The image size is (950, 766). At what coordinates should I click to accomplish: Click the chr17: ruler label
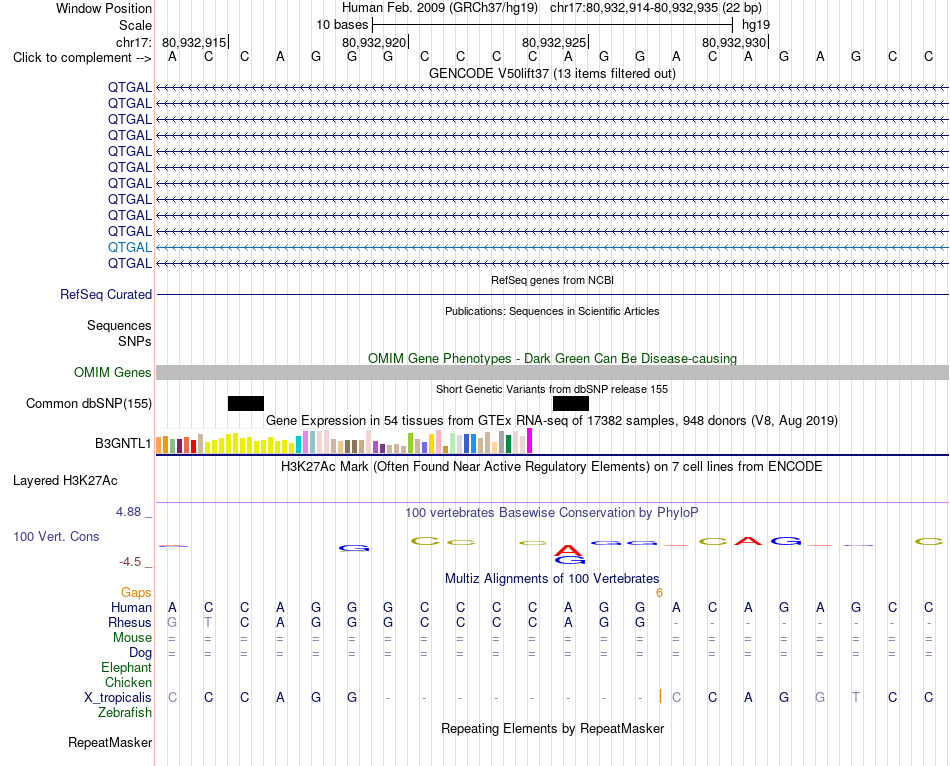point(134,42)
